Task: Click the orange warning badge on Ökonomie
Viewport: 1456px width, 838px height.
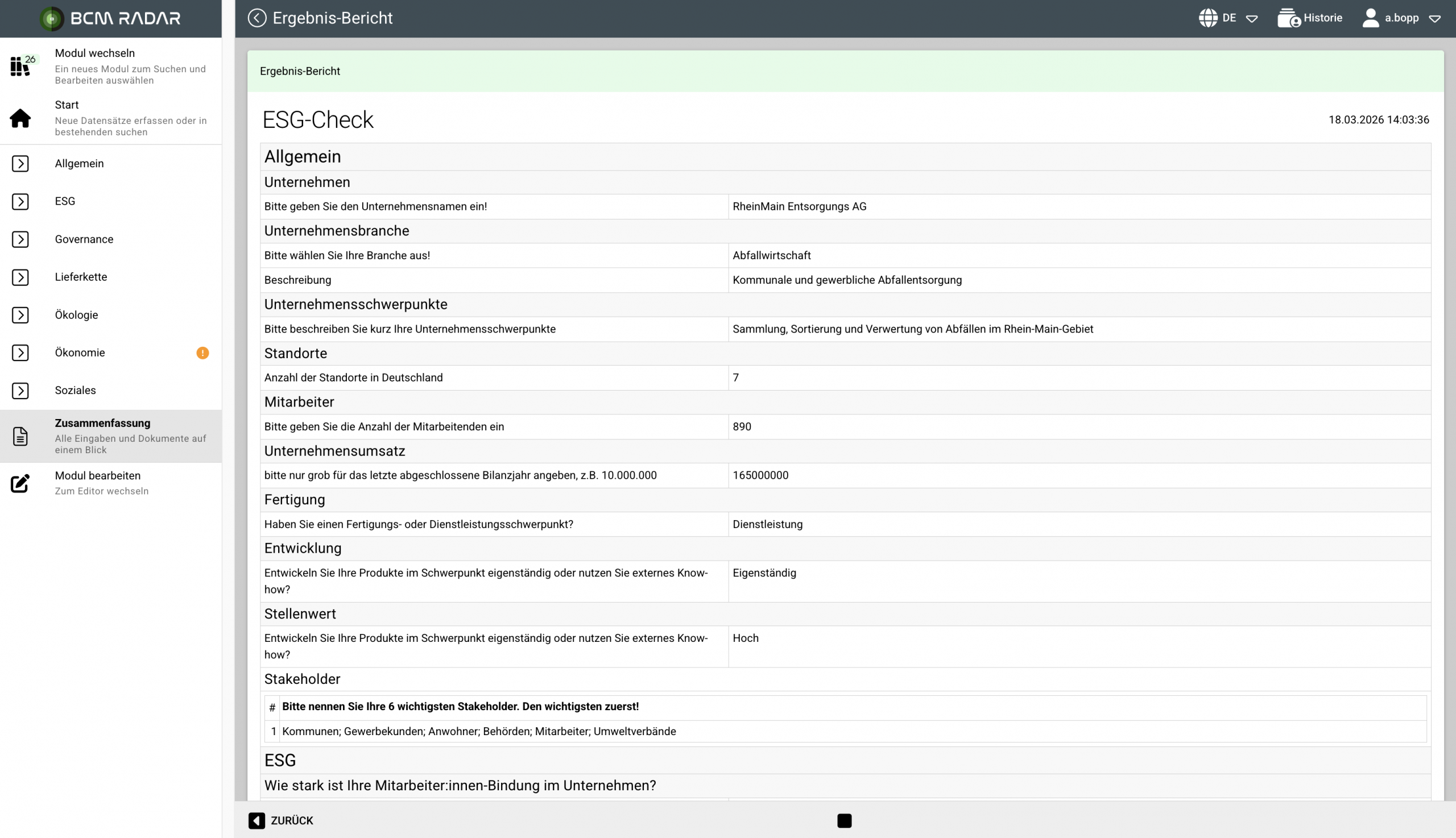Action: coord(202,353)
